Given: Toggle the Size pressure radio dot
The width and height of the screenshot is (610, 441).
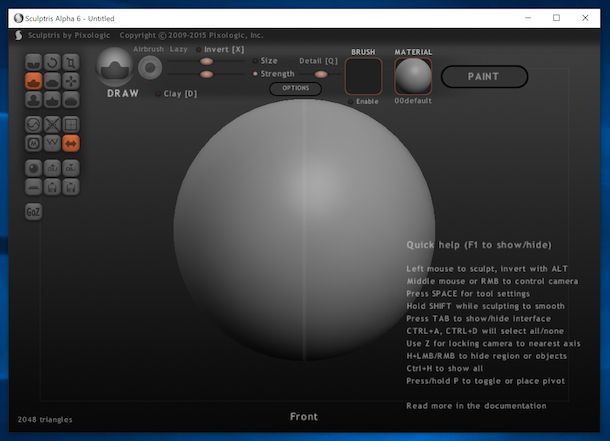Looking at the screenshot, I should 255,61.
